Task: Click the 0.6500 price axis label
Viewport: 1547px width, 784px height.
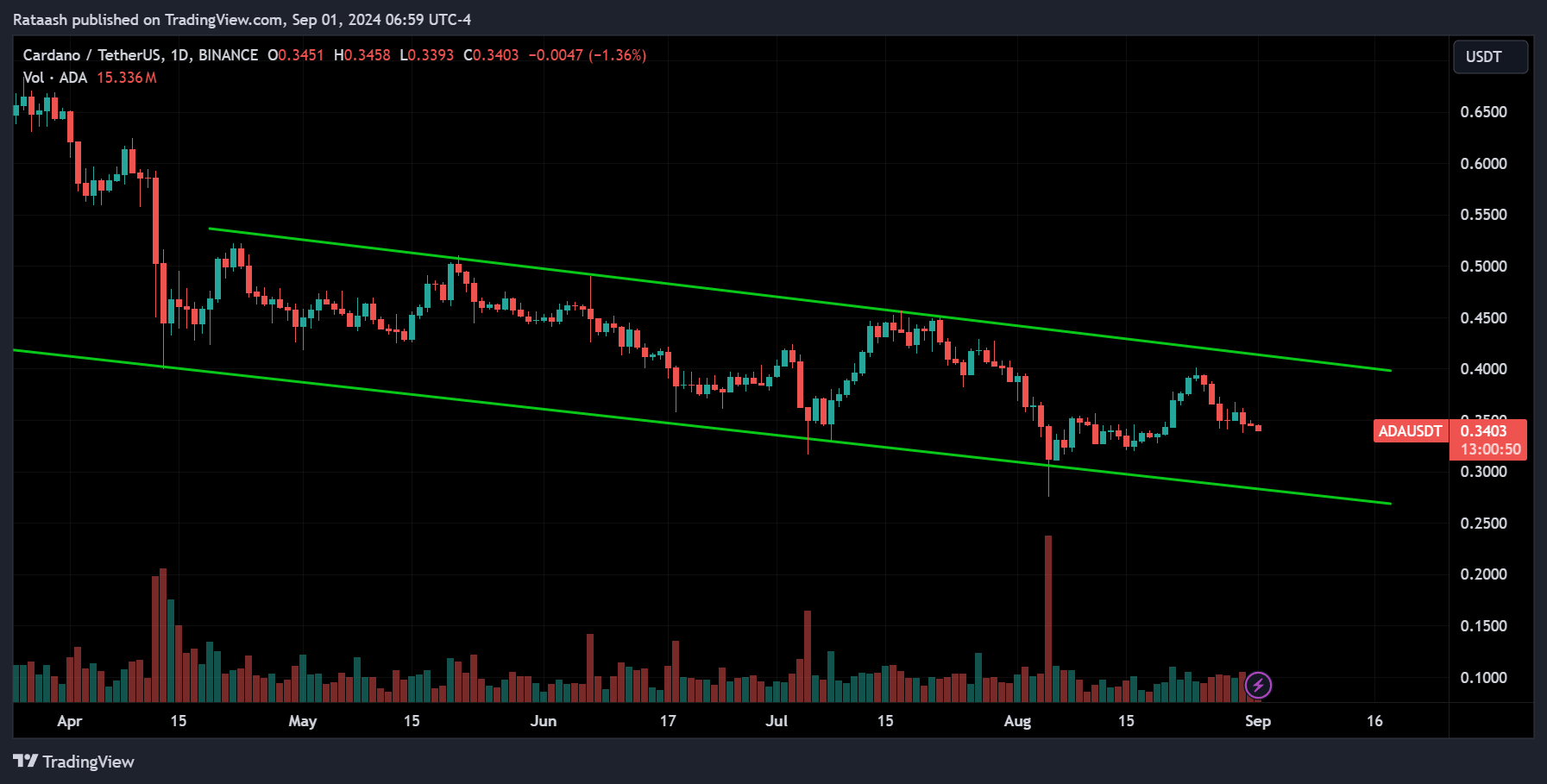Action: click(1483, 112)
